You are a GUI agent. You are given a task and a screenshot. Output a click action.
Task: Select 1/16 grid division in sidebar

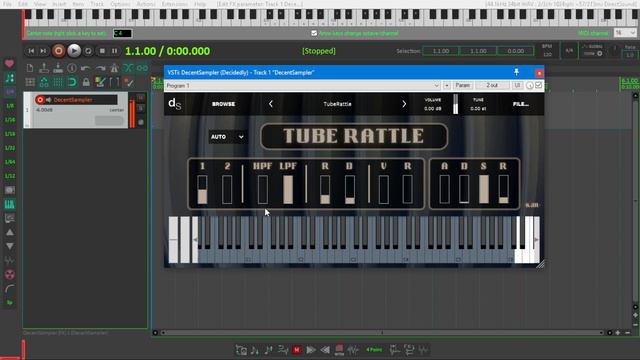point(9,120)
